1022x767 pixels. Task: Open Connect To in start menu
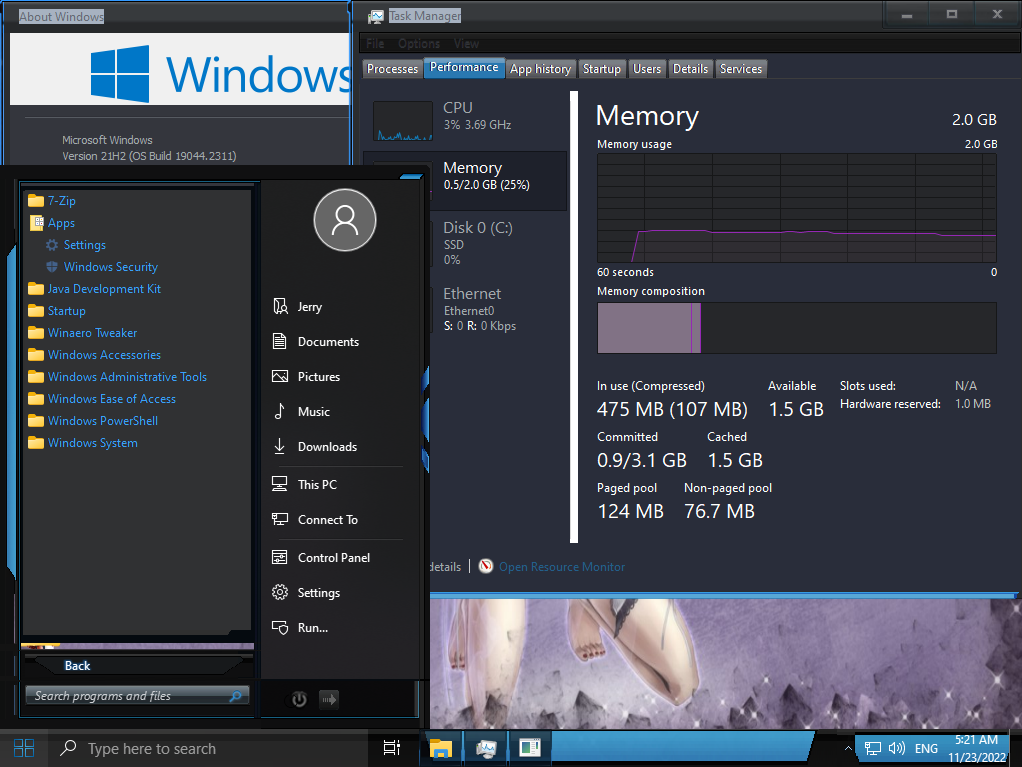coord(314,520)
